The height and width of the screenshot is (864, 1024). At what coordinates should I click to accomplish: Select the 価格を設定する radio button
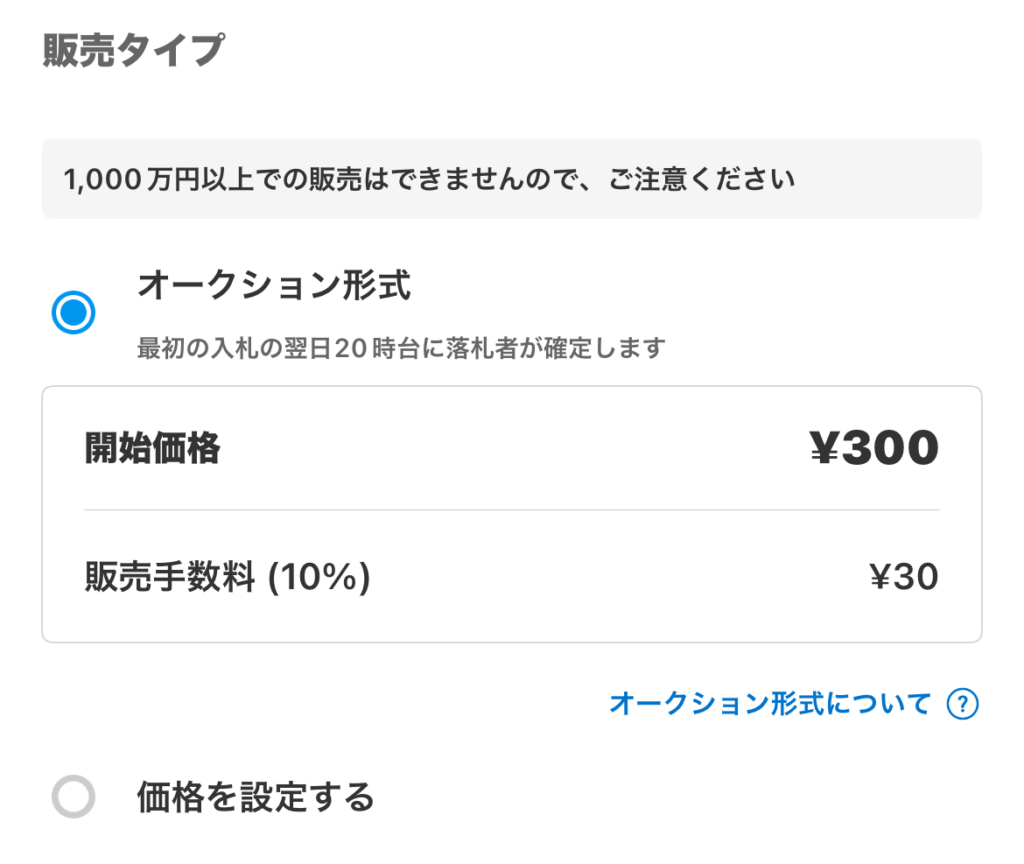73,797
